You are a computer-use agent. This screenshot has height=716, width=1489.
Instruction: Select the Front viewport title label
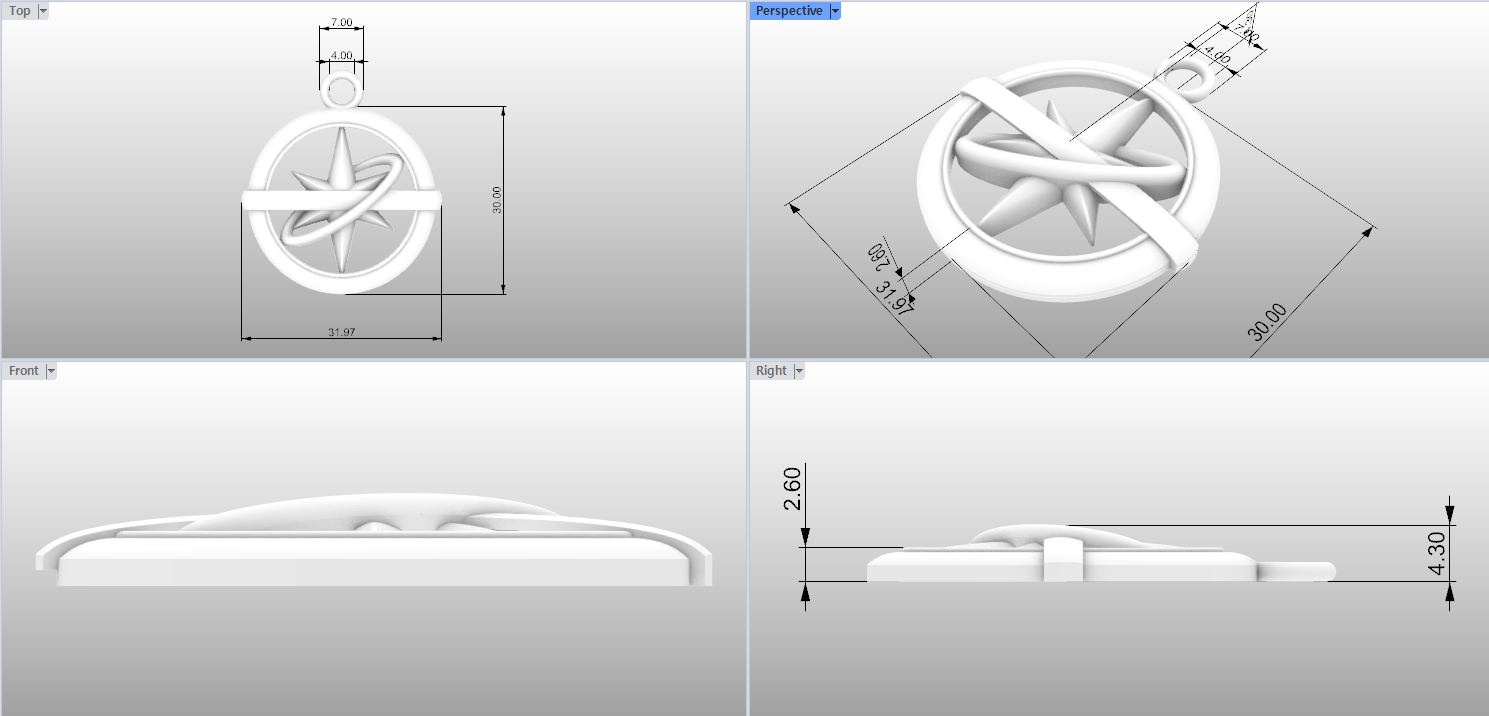point(24,371)
